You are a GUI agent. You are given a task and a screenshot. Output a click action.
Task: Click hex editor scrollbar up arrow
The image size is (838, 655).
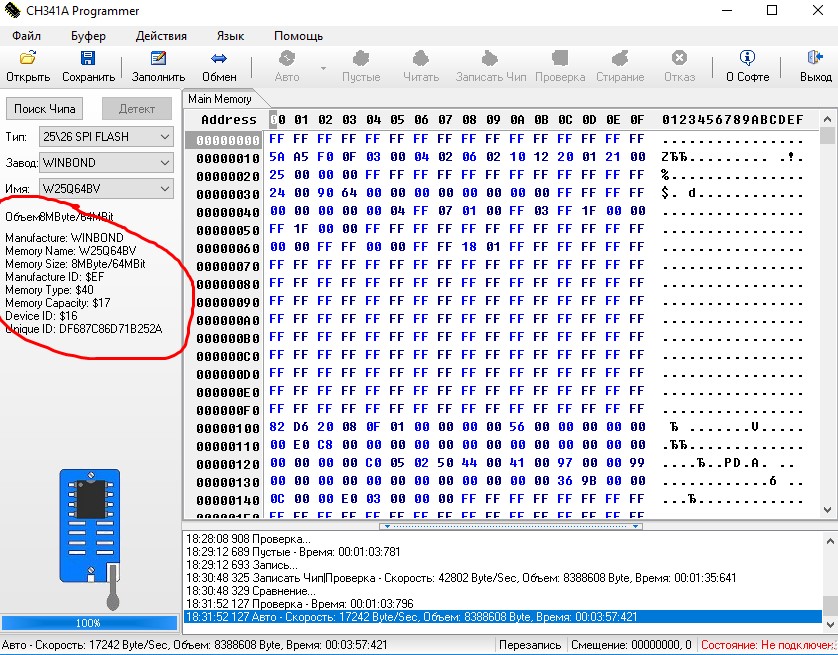pyautogui.click(x=827, y=119)
